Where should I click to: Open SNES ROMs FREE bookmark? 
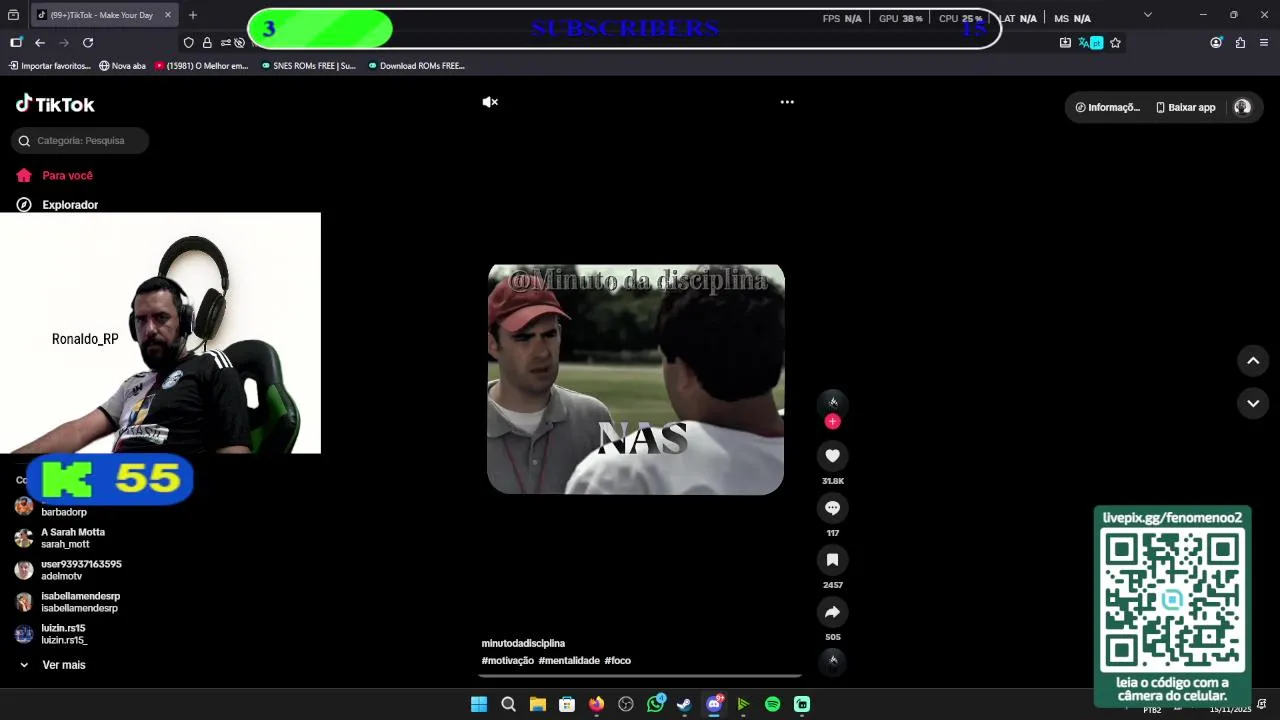pyautogui.click(x=308, y=66)
